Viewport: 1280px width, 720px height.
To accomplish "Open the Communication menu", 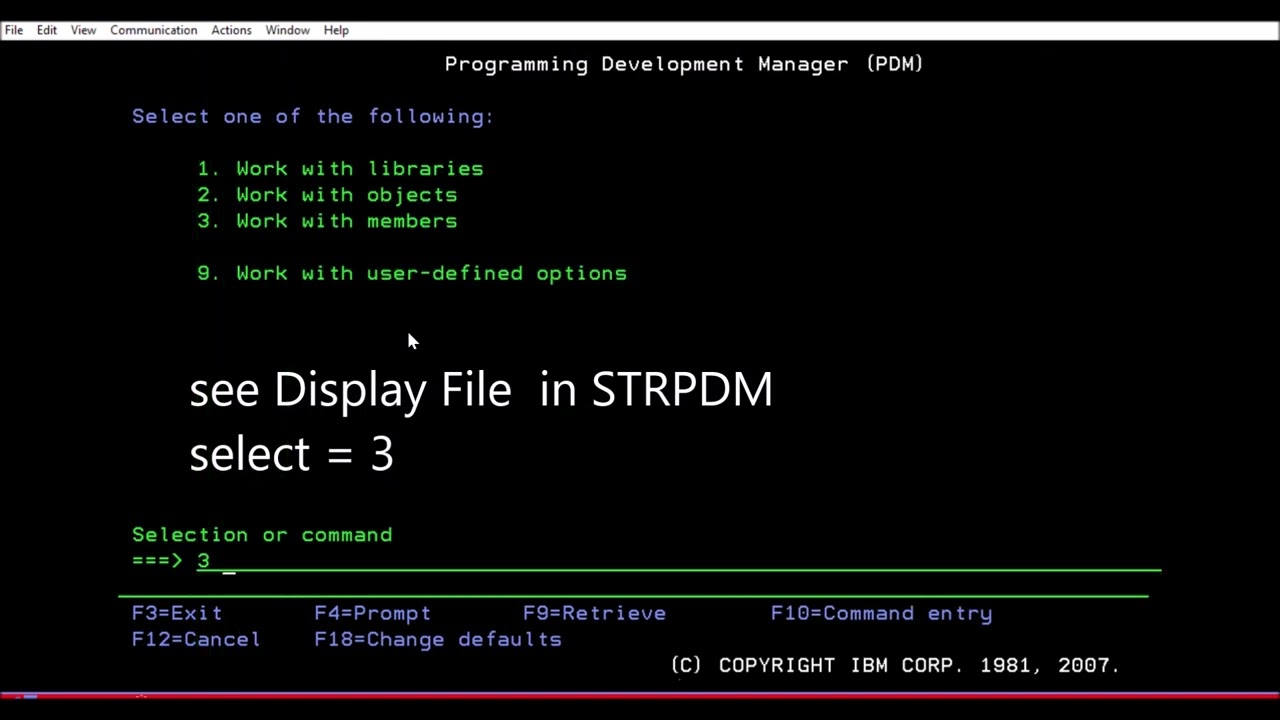I will [x=153, y=30].
